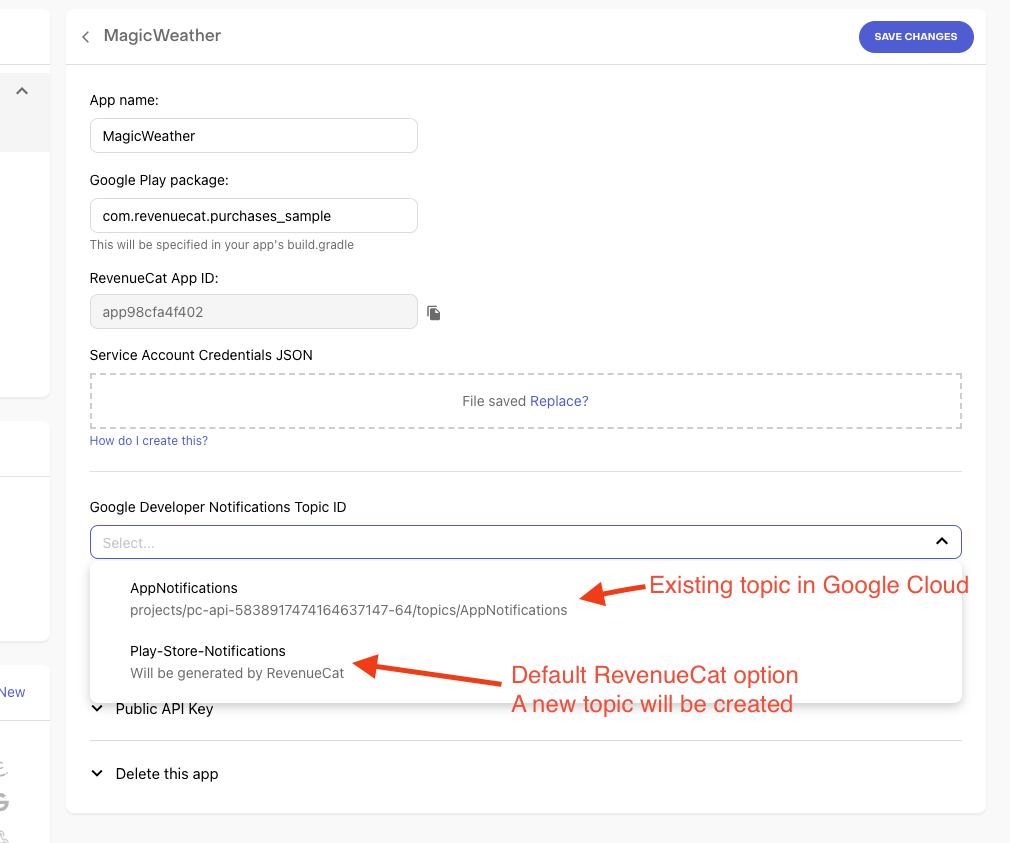The width and height of the screenshot is (1010, 843).
Task: Click the New link in the sidebar
Action: pos(12,692)
